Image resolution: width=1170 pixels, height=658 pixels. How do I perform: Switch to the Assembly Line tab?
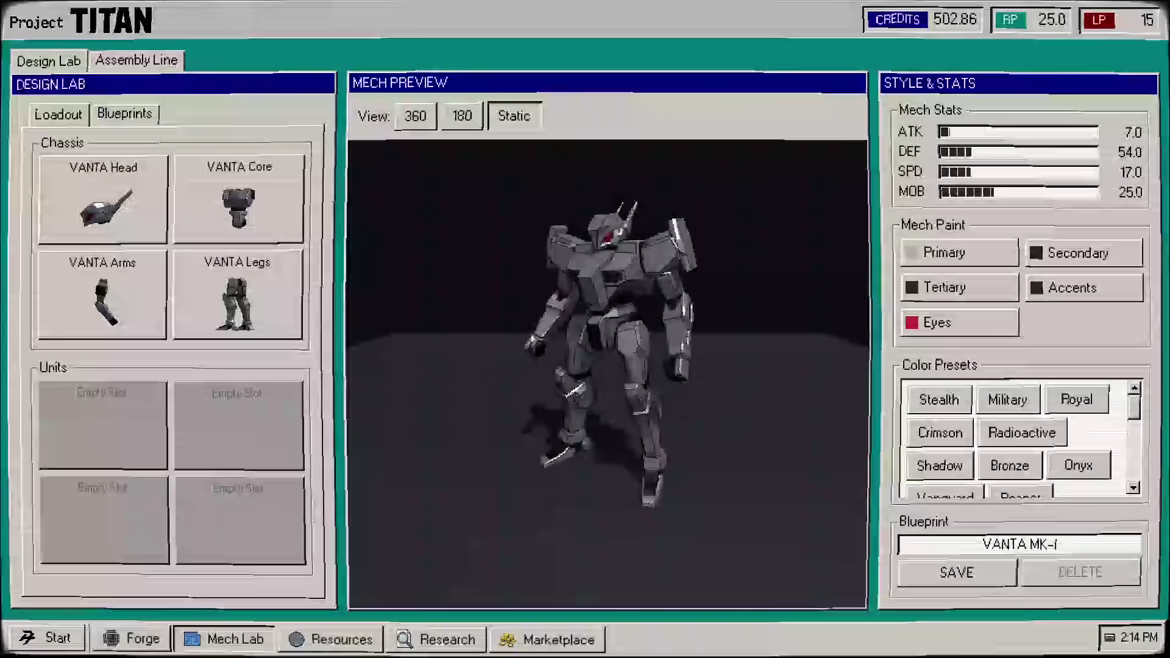coord(137,60)
